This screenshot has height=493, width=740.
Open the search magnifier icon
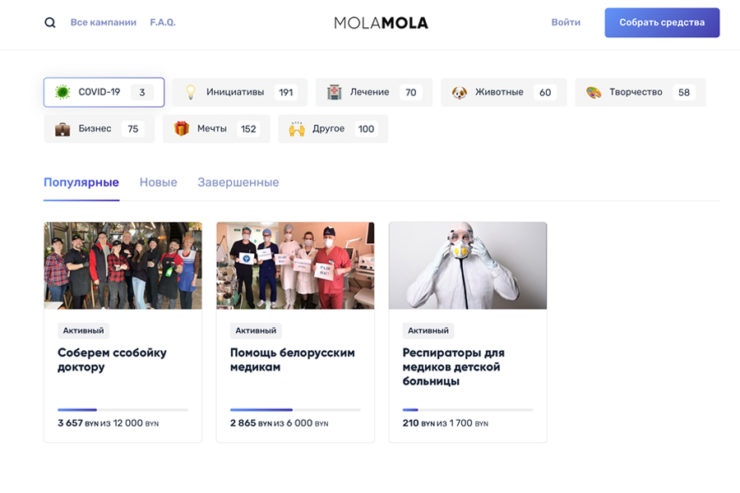point(50,23)
